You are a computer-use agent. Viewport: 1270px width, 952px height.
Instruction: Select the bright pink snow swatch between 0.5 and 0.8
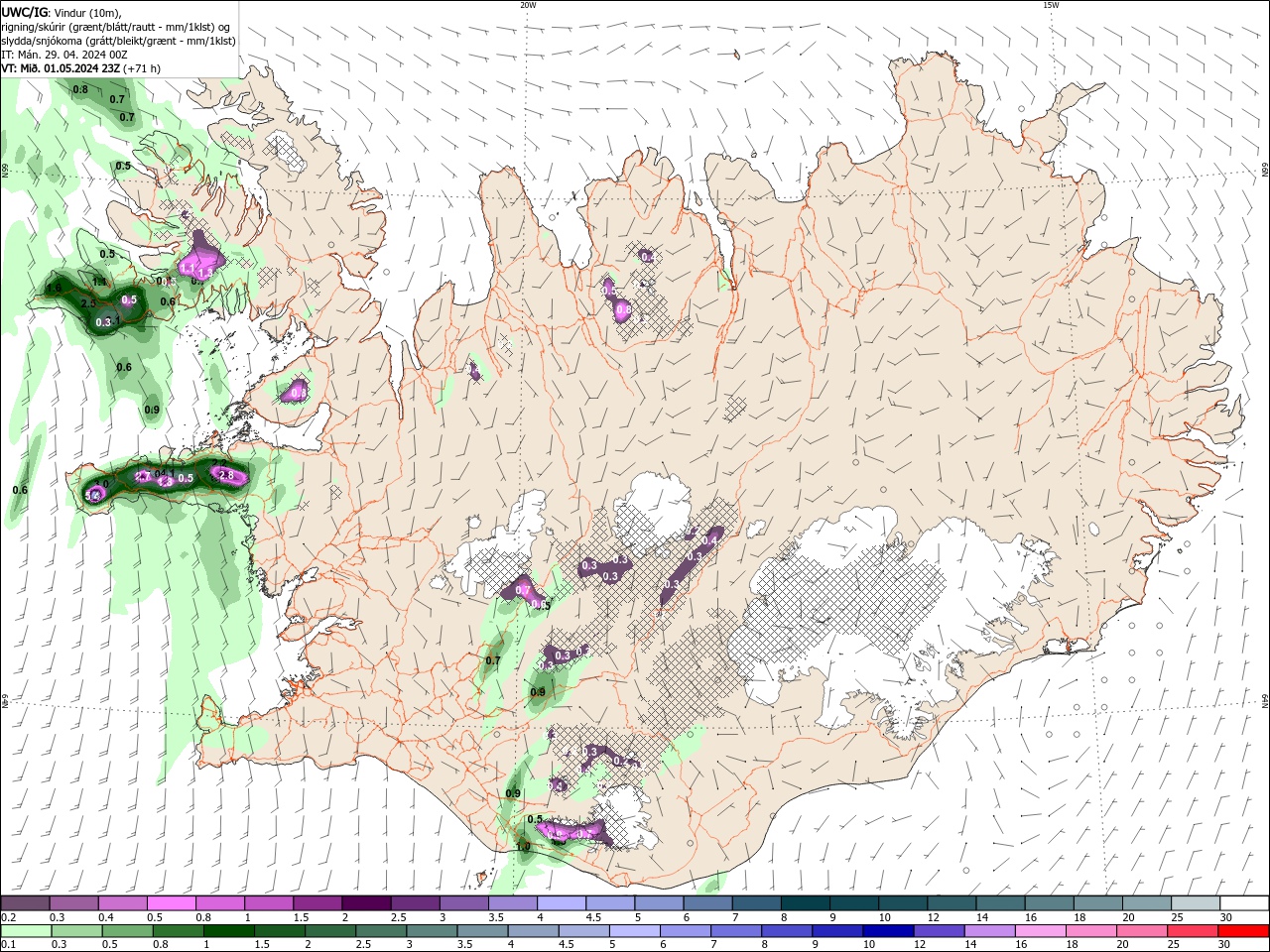click(171, 902)
